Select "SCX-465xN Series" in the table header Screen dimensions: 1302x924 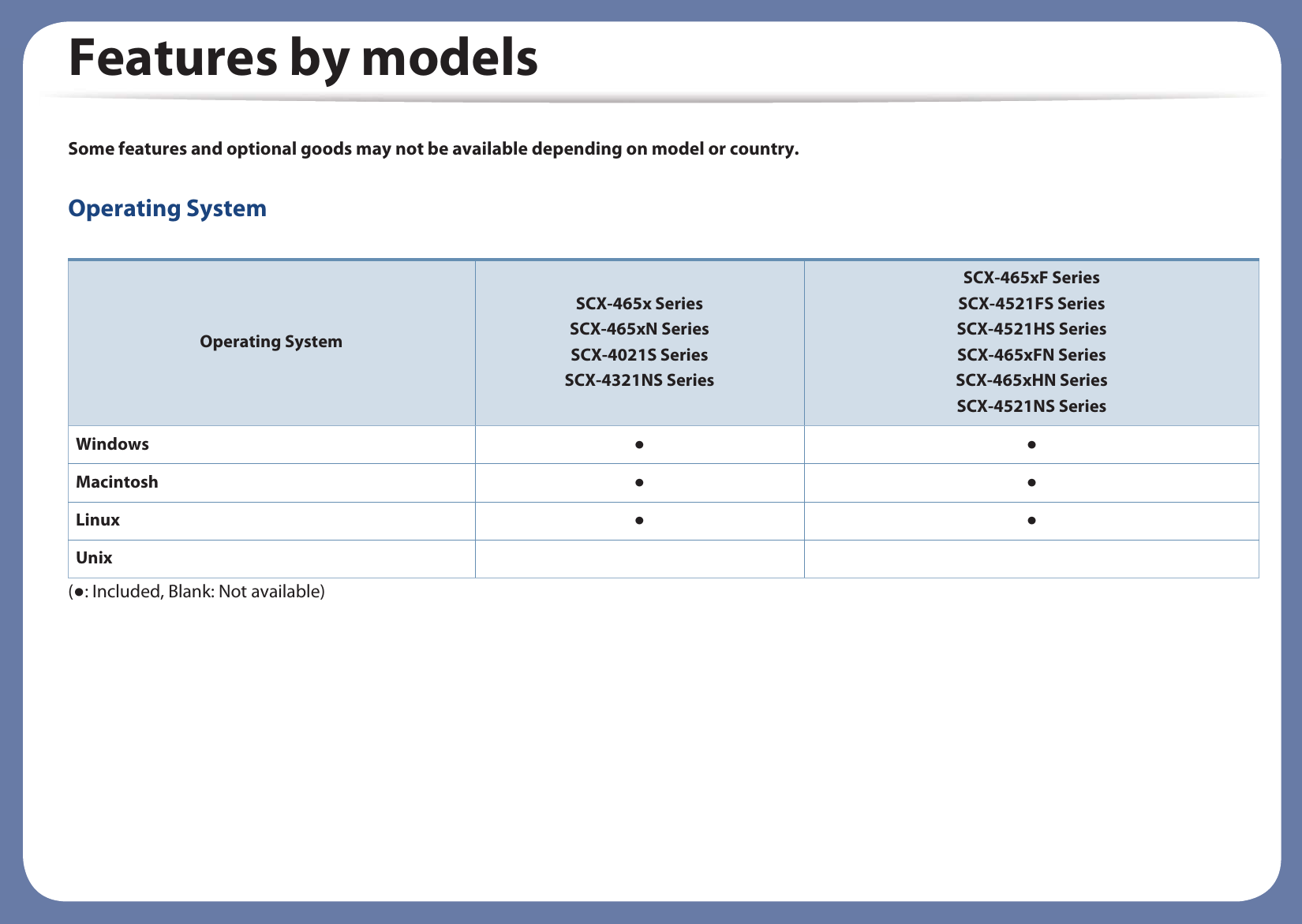coord(639,329)
